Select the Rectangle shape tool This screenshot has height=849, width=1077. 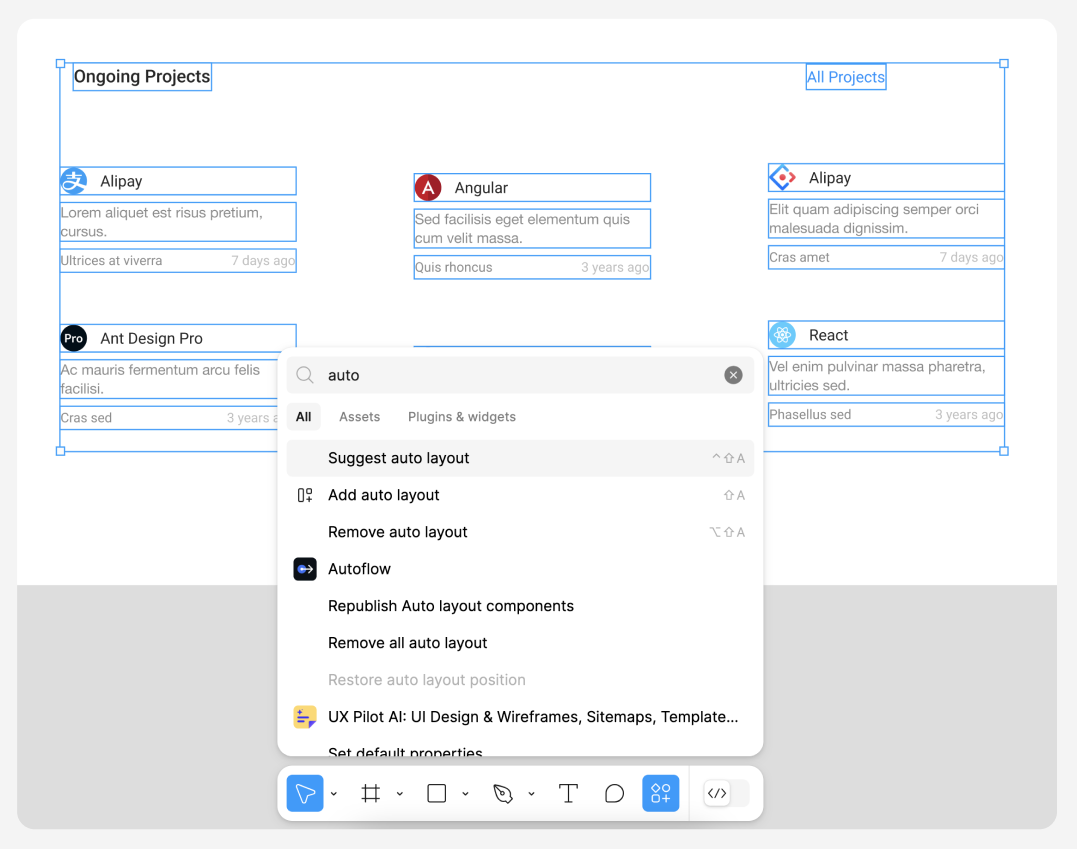(437, 793)
